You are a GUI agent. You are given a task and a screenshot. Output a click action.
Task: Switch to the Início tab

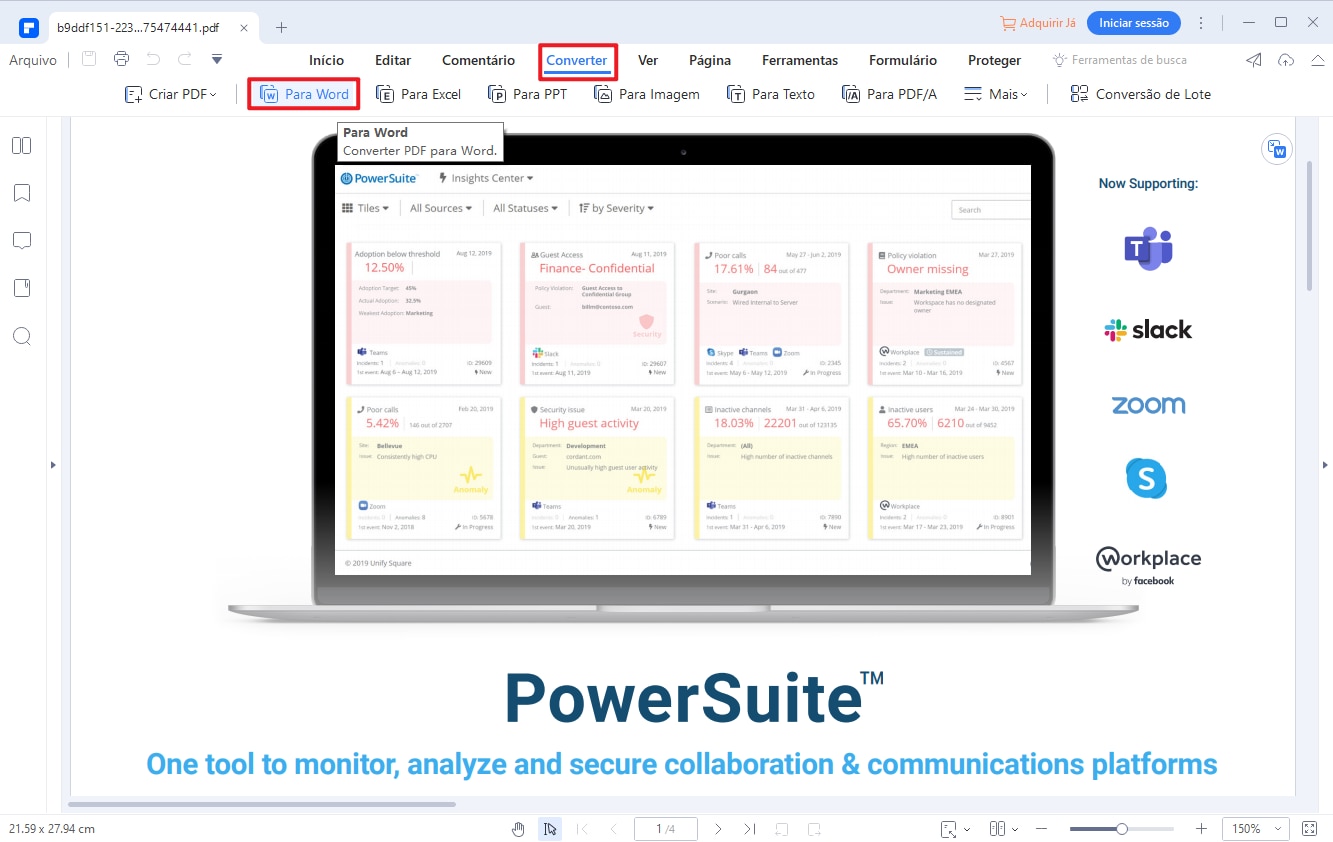(x=326, y=60)
